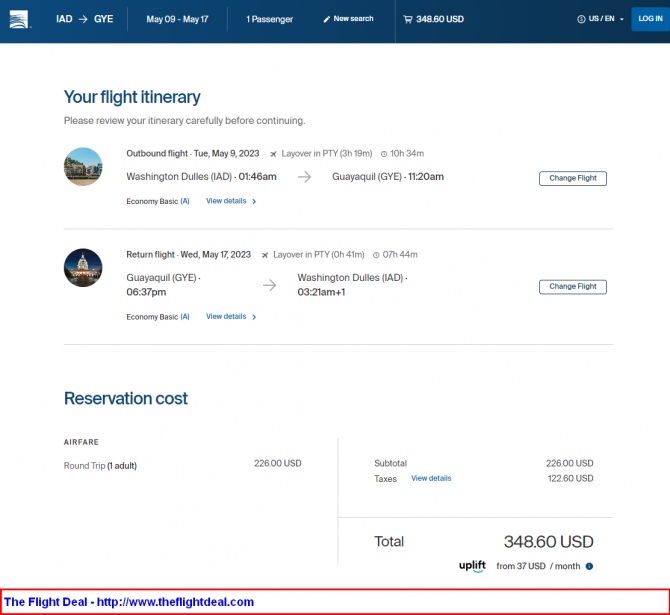Viewport: 670px width, 615px height.
Task: Open the 1 Passenger selector
Action: [270, 19]
